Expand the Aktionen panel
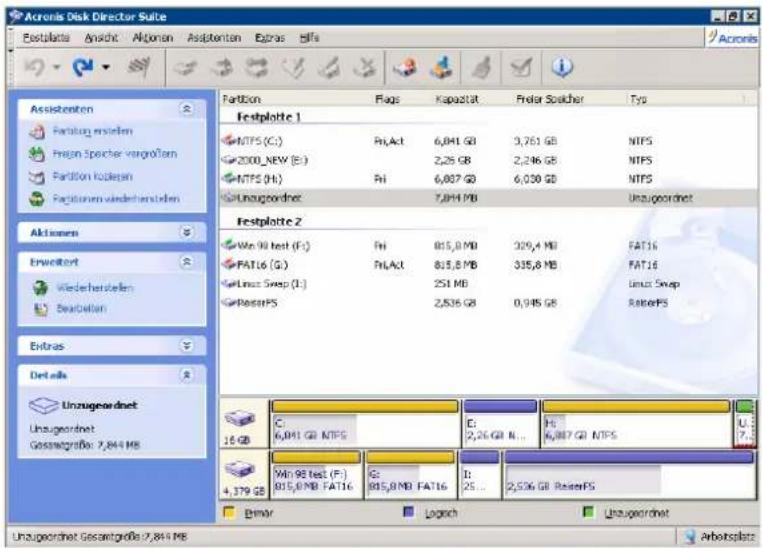The height and width of the screenshot is (548, 762). [187, 233]
